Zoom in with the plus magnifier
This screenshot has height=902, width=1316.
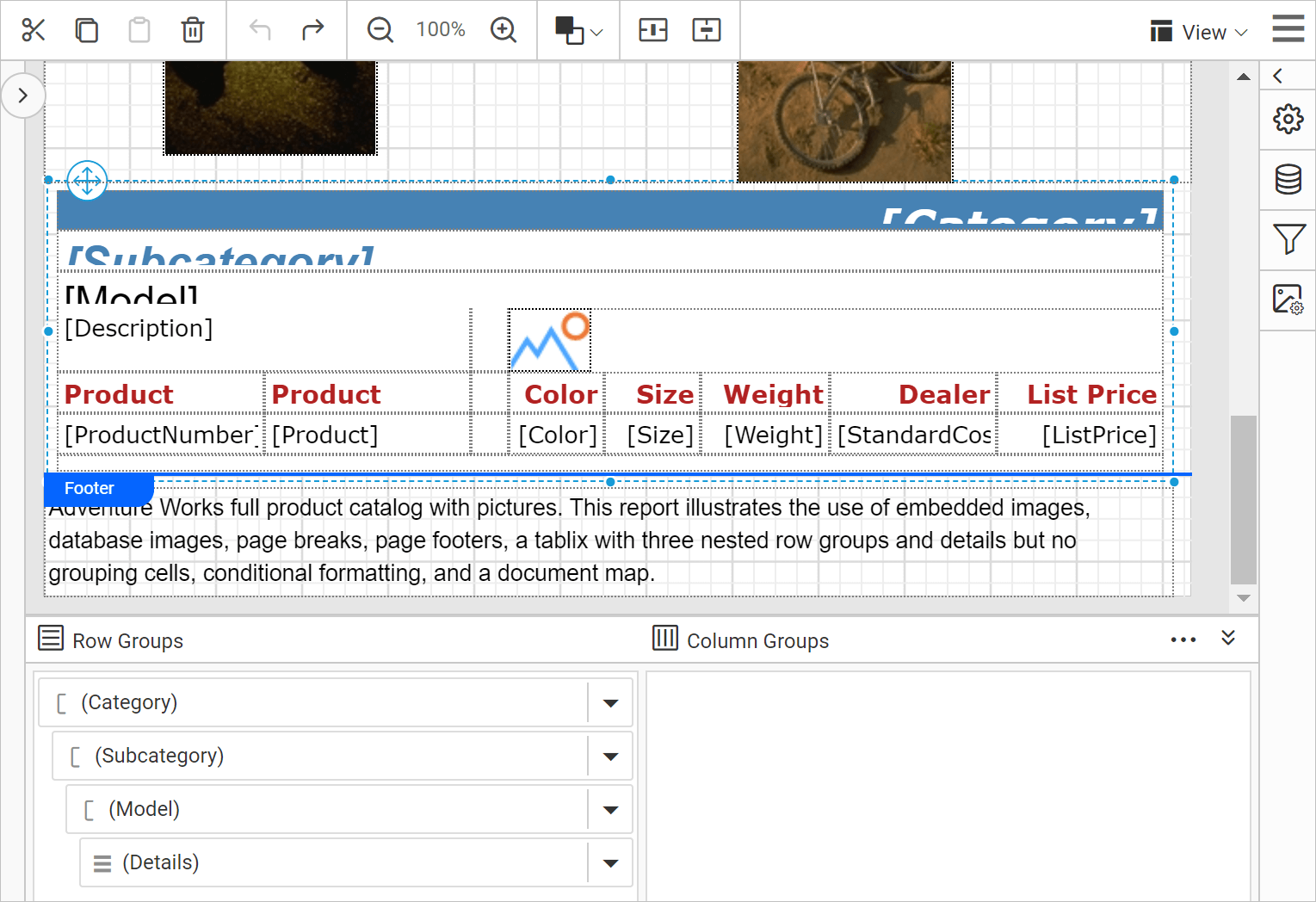504,30
